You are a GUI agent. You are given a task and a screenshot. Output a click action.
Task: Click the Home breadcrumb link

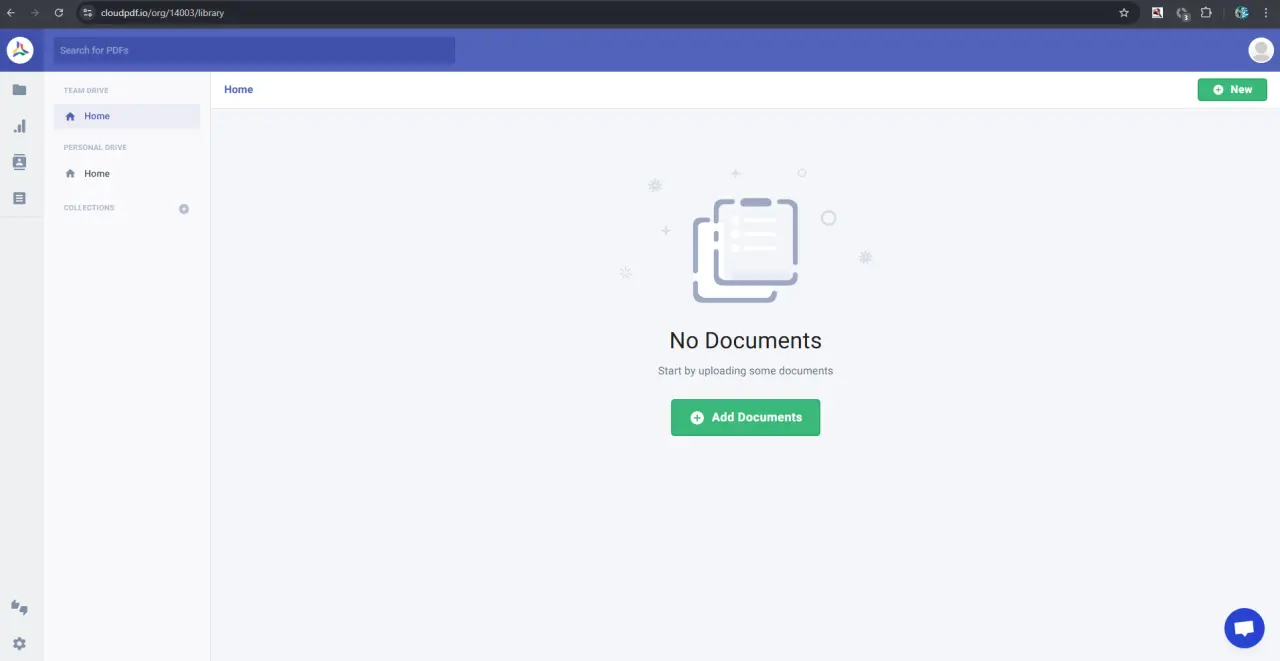pyautogui.click(x=238, y=90)
